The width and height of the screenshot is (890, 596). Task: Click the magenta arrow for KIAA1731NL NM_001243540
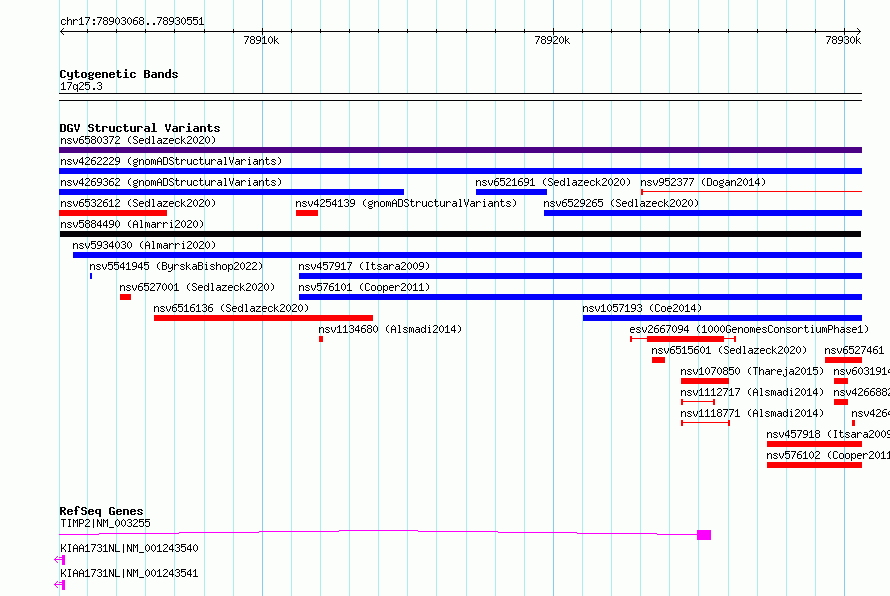pyautogui.click(x=59, y=560)
